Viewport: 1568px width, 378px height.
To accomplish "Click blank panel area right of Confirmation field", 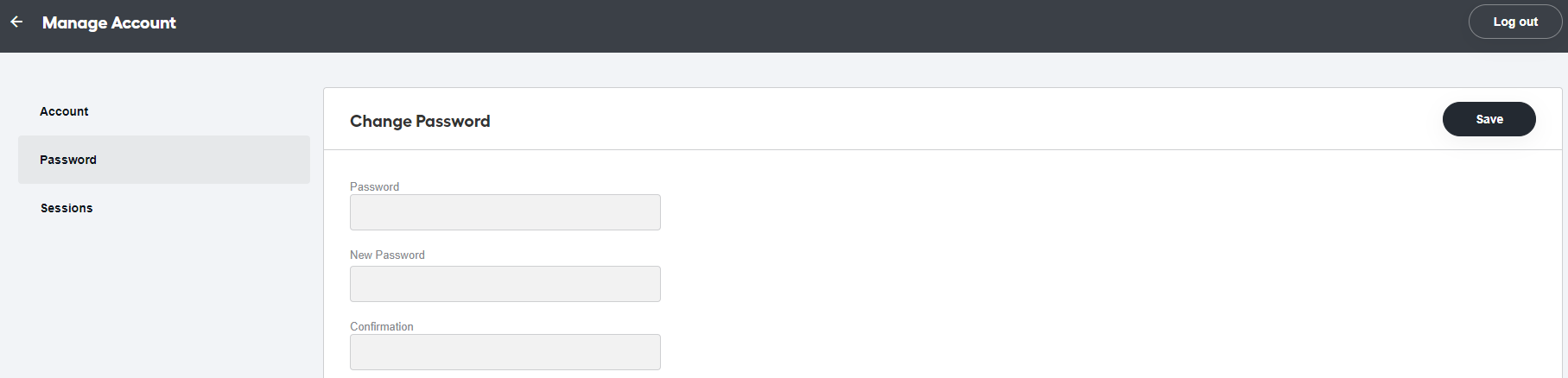I will [x=1106, y=352].
